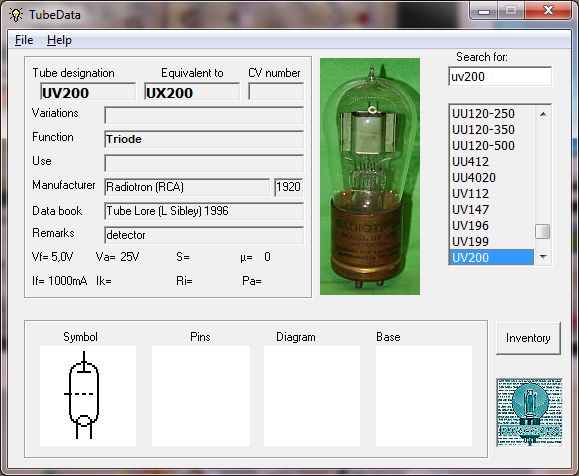Click the list scroll down arrow
Viewport: 579px width, 476px height.
point(543,256)
